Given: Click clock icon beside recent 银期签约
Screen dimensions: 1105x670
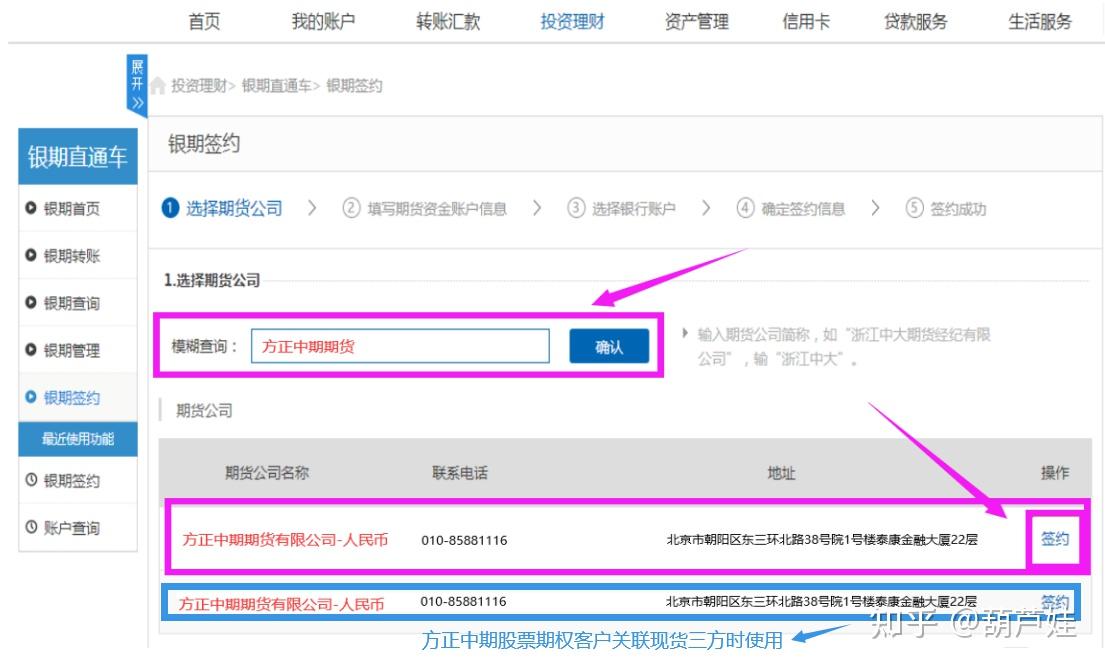Looking at the screenshot, I should point(31,480).
